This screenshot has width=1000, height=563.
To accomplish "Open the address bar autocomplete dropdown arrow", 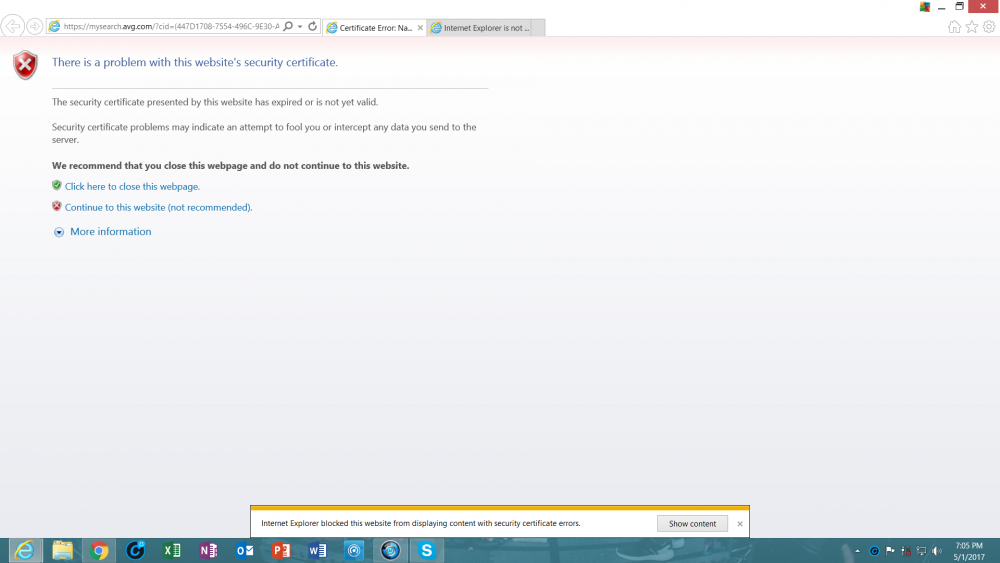I will click(300, 26).
